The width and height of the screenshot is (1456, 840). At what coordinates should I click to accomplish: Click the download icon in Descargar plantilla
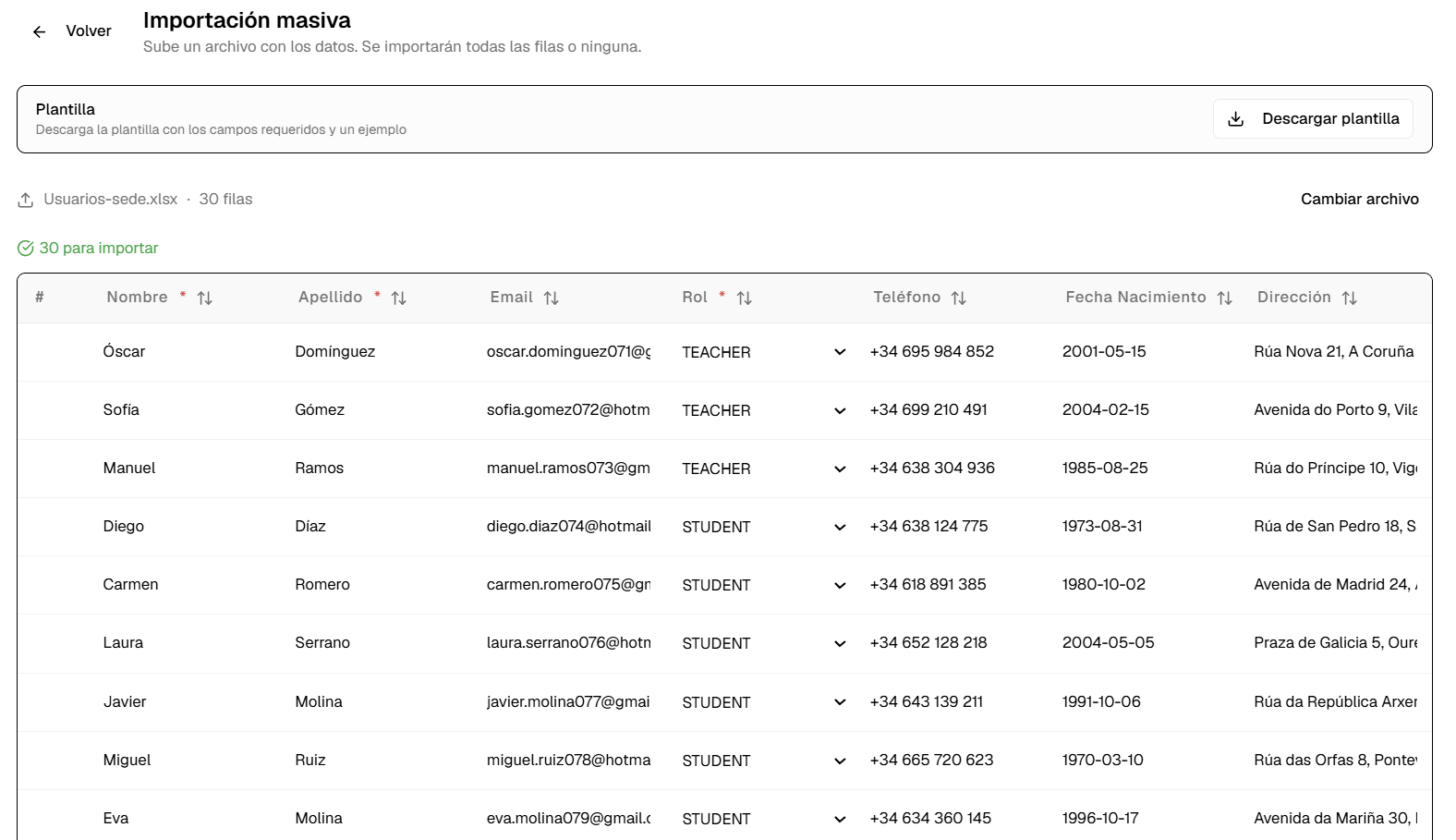1235,119
